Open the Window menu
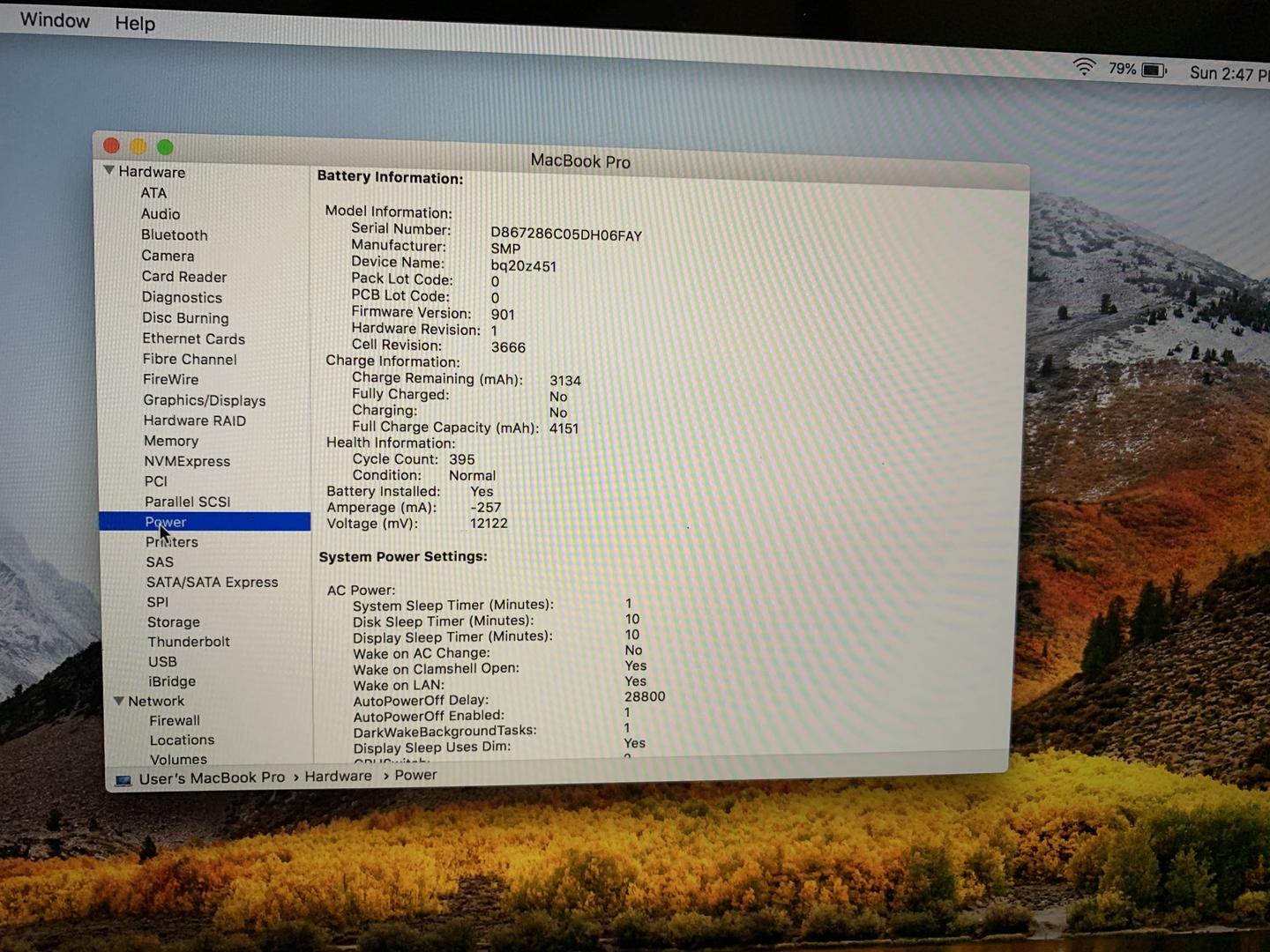 click(55, 20)
